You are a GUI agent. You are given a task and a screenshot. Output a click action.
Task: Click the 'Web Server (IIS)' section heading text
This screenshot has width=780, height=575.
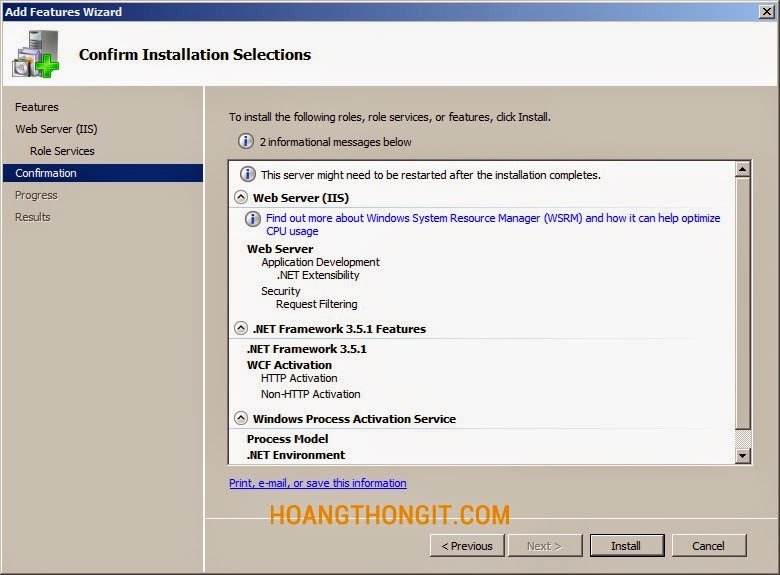click(301, 197)
